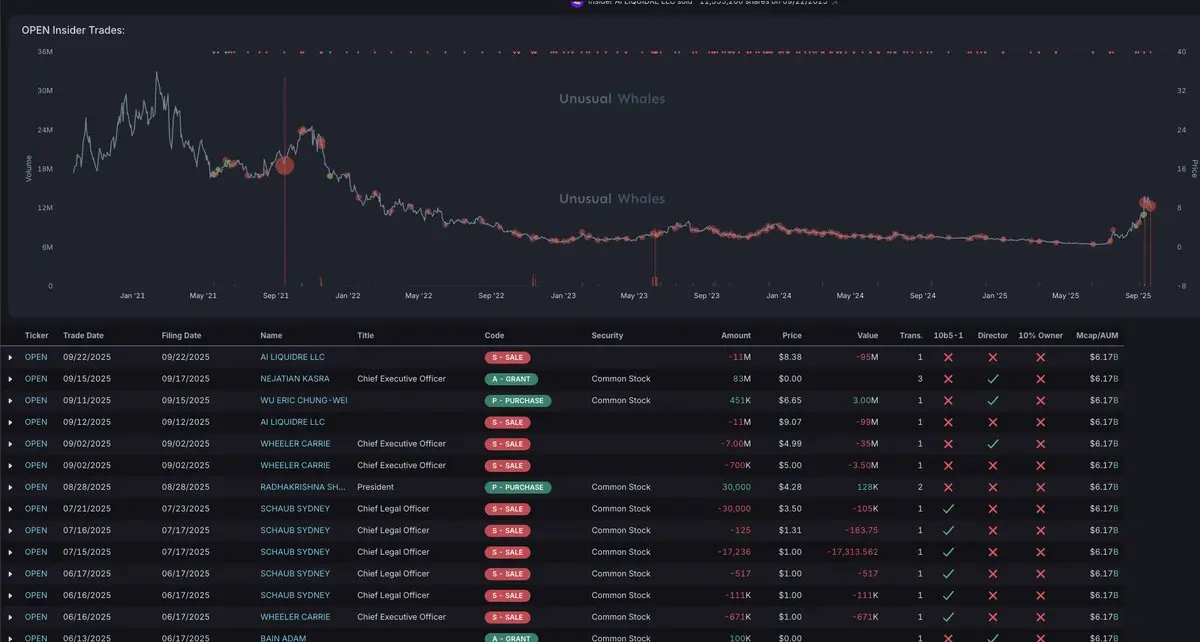Click 10% Owner X icon in RADHAKRISHNA row
Screen dimensions: 1200x642
click(x=1040, y=487)
